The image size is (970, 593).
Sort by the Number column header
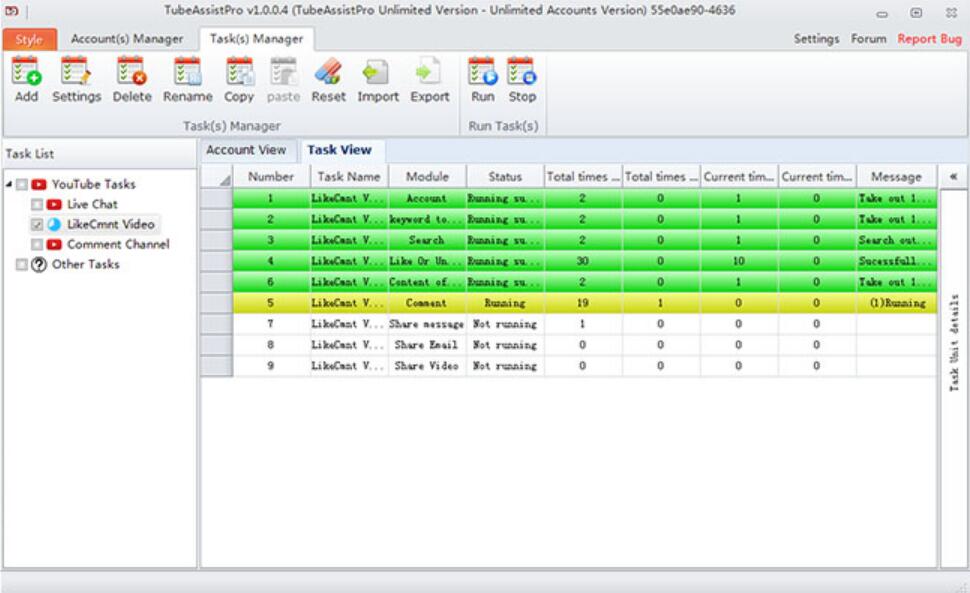(271, 177)
